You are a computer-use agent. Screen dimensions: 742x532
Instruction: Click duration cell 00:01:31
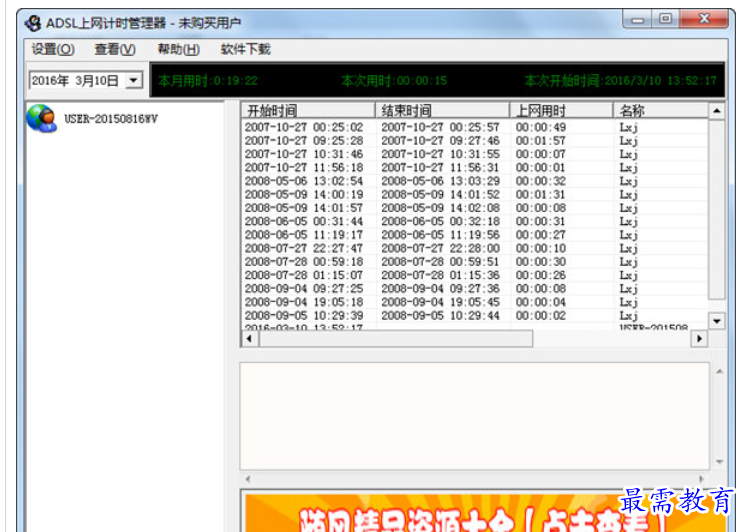click(541, 195)
